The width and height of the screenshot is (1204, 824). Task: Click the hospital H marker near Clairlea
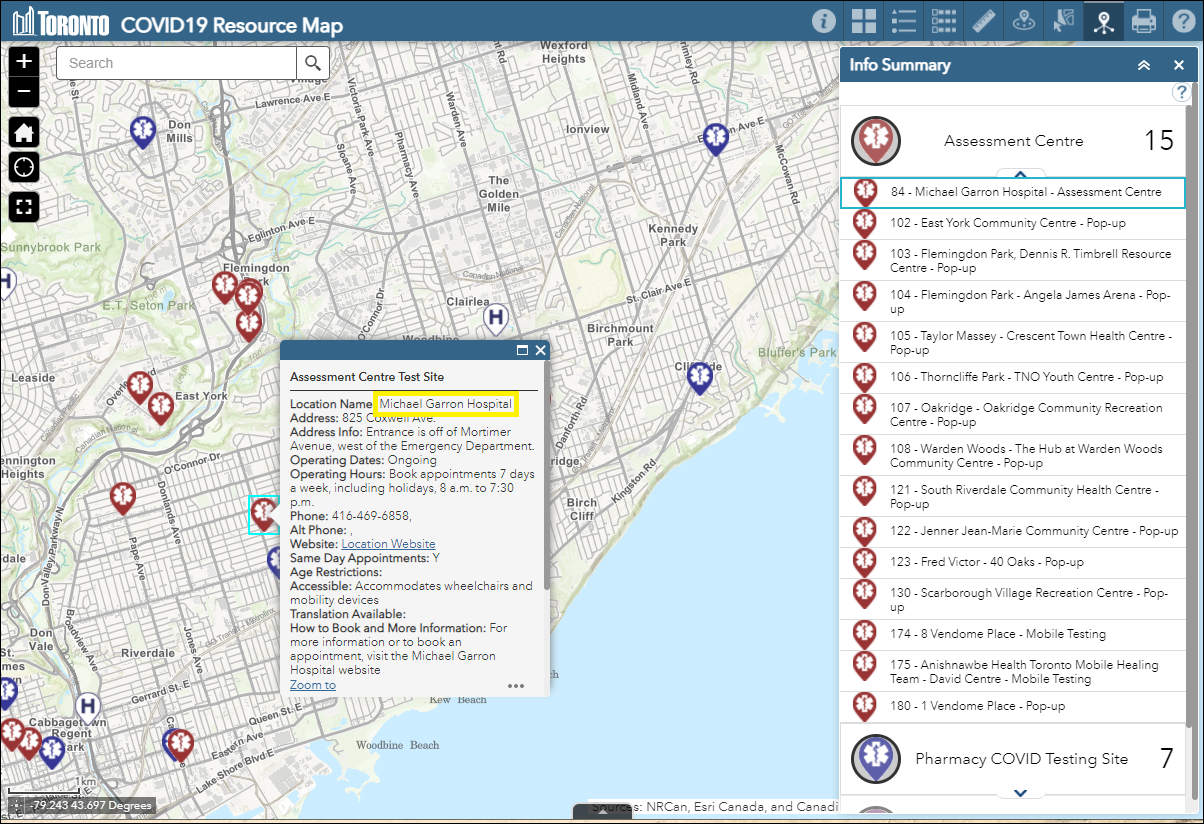click(x=495, y=319)
